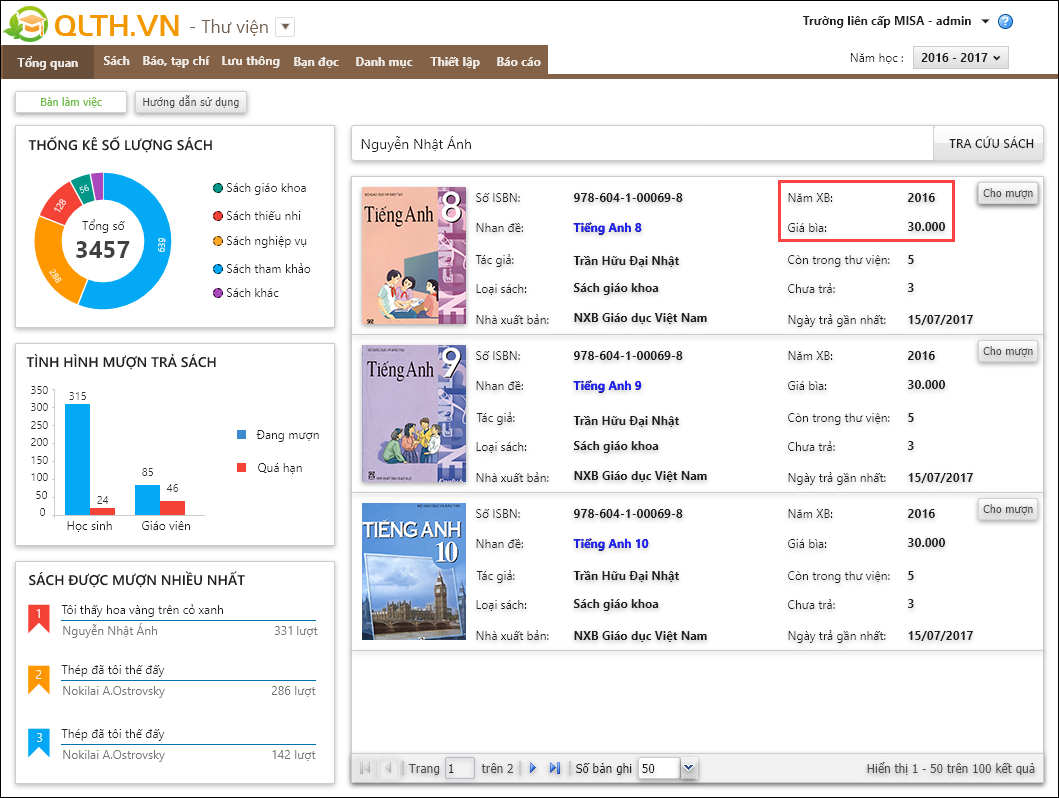Switch to the Báo cáo menu tab

518,61
